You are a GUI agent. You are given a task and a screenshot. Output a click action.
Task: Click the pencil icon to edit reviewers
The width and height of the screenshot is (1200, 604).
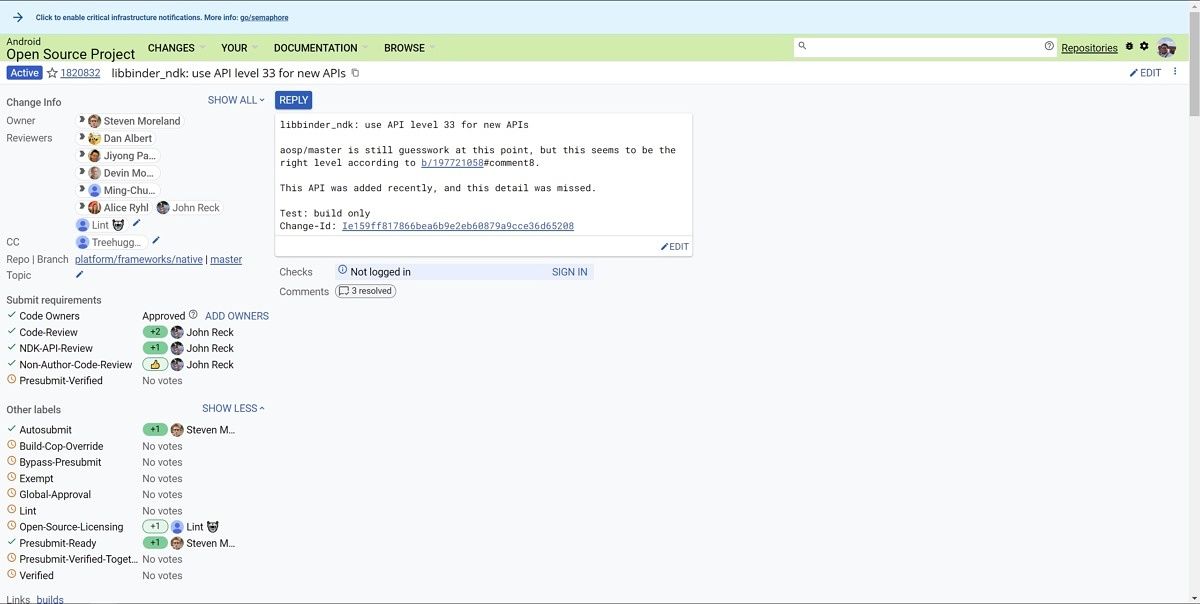(x=136, y=224)
